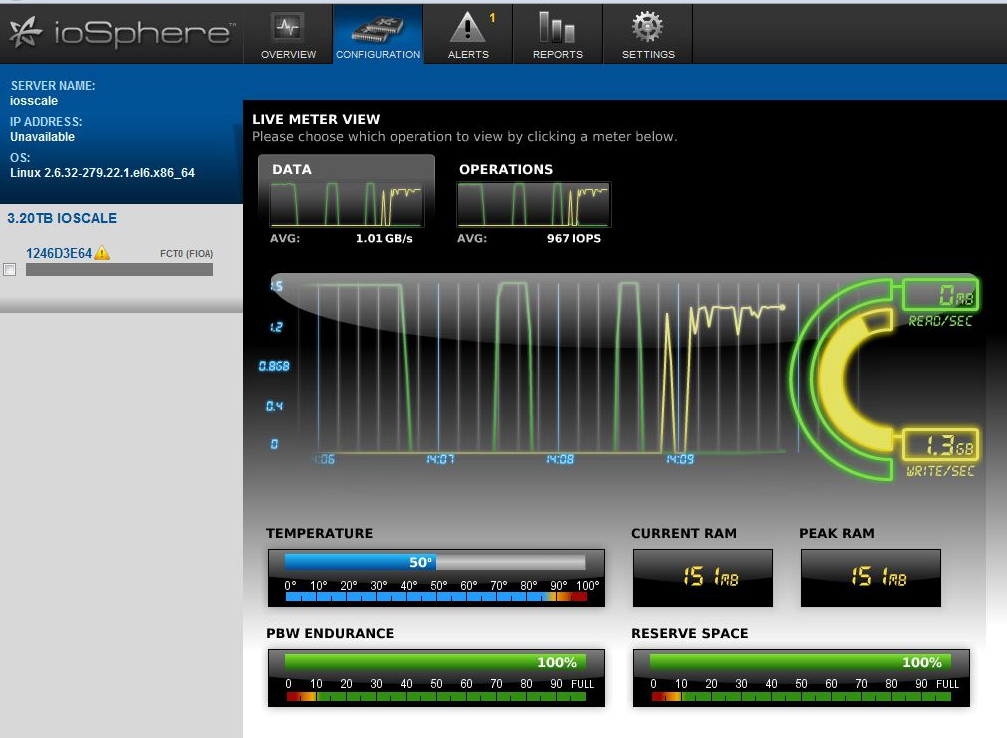
Task: Select the 3.20TB IOSCALE group heading
Action: pyautogui.click(x=62, y=218)
